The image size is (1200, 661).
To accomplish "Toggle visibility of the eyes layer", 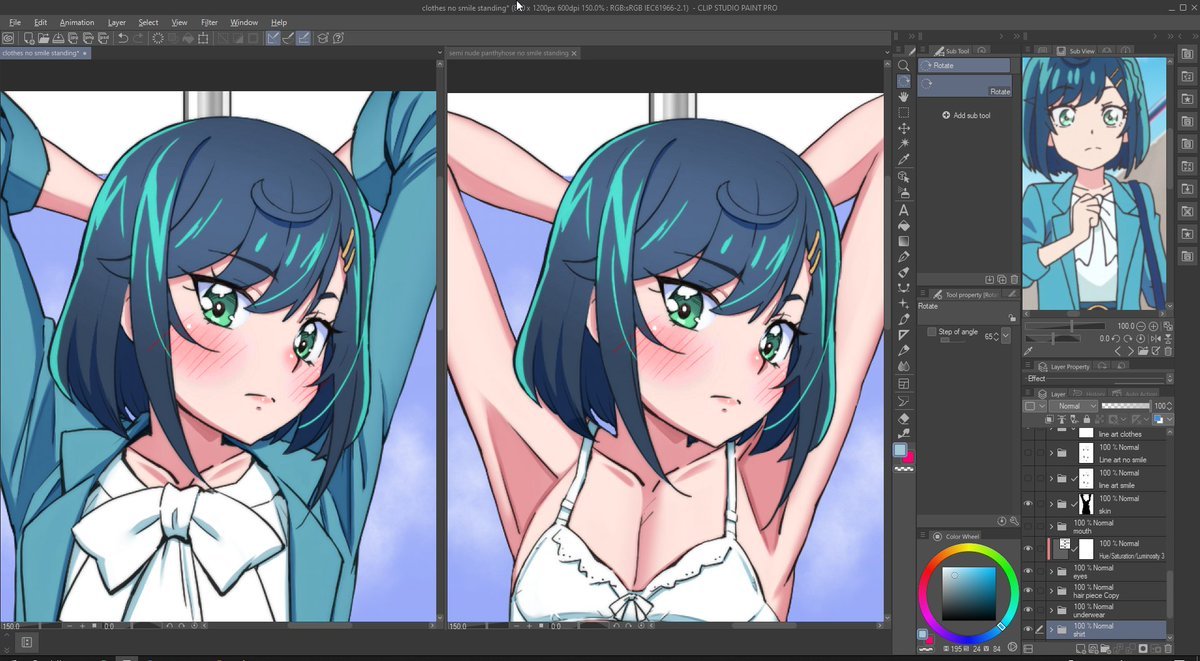I will [x=1027, y=573].
